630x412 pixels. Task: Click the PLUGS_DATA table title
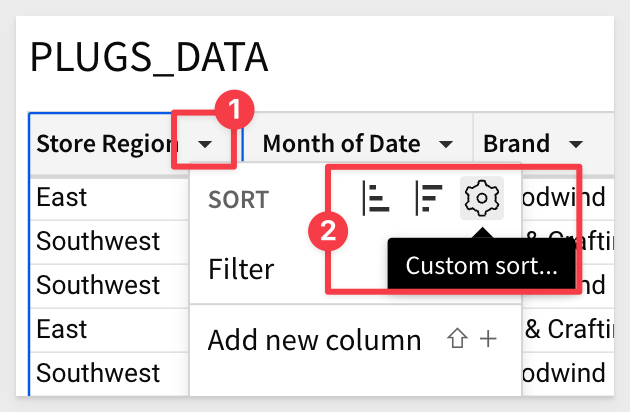[x=149, y=58]
